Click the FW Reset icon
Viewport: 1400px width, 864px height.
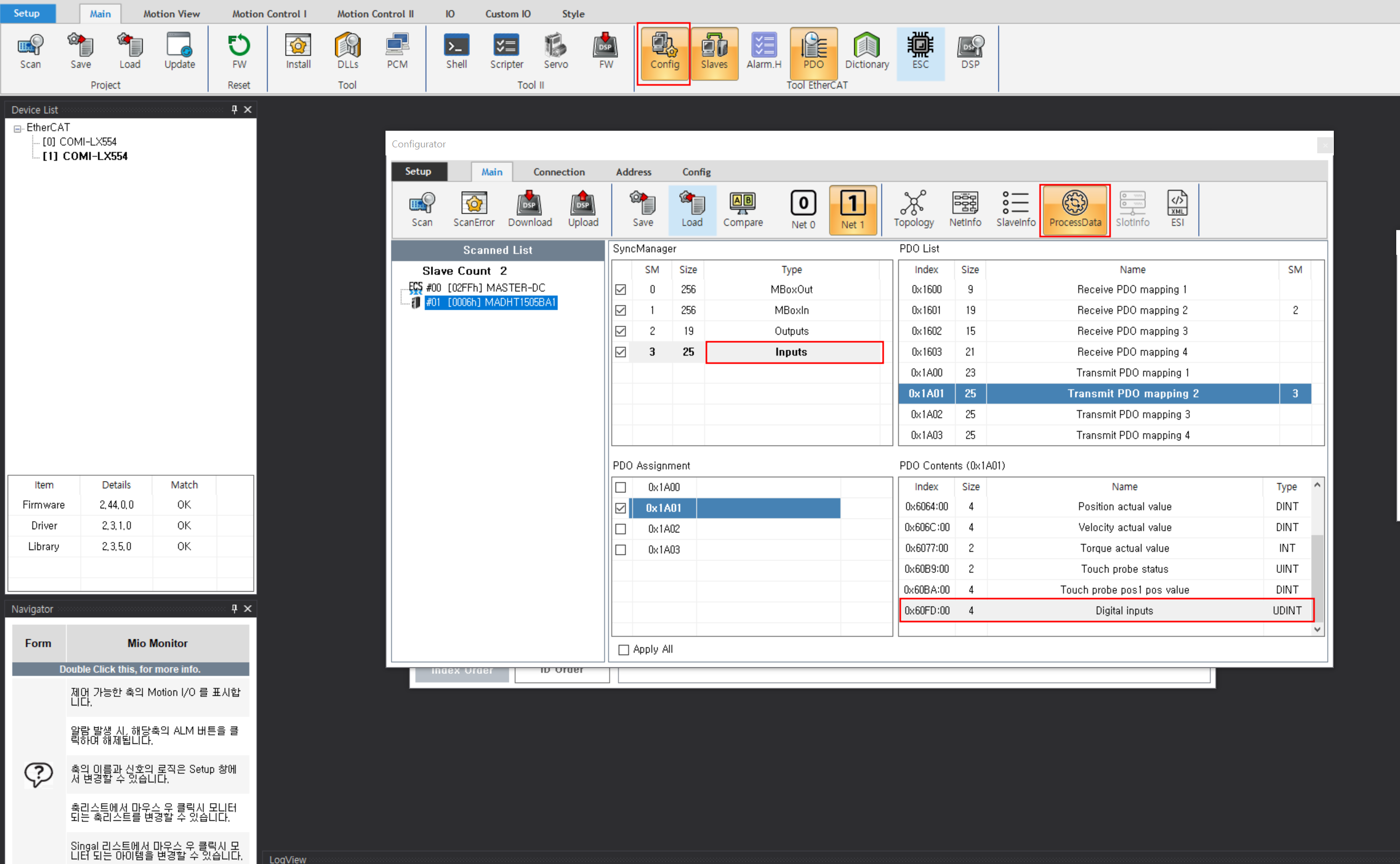(x=239, y=51)
